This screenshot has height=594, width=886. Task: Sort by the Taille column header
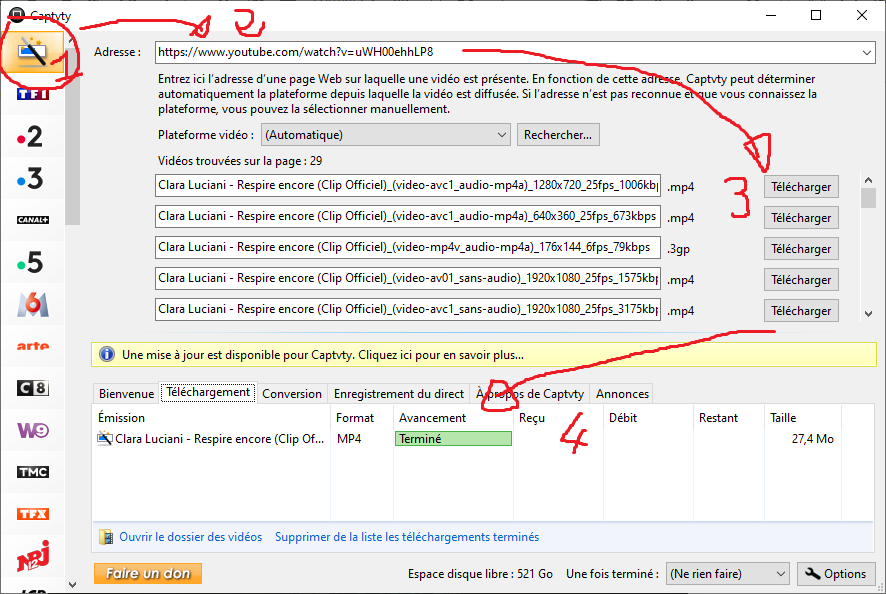[x=802, y=418]
